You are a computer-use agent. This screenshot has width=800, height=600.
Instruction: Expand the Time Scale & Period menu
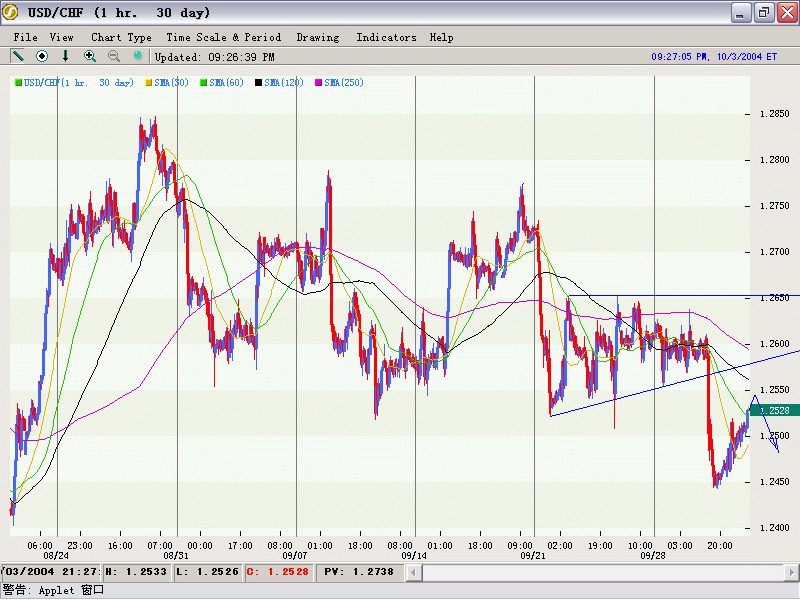point(223,37)
